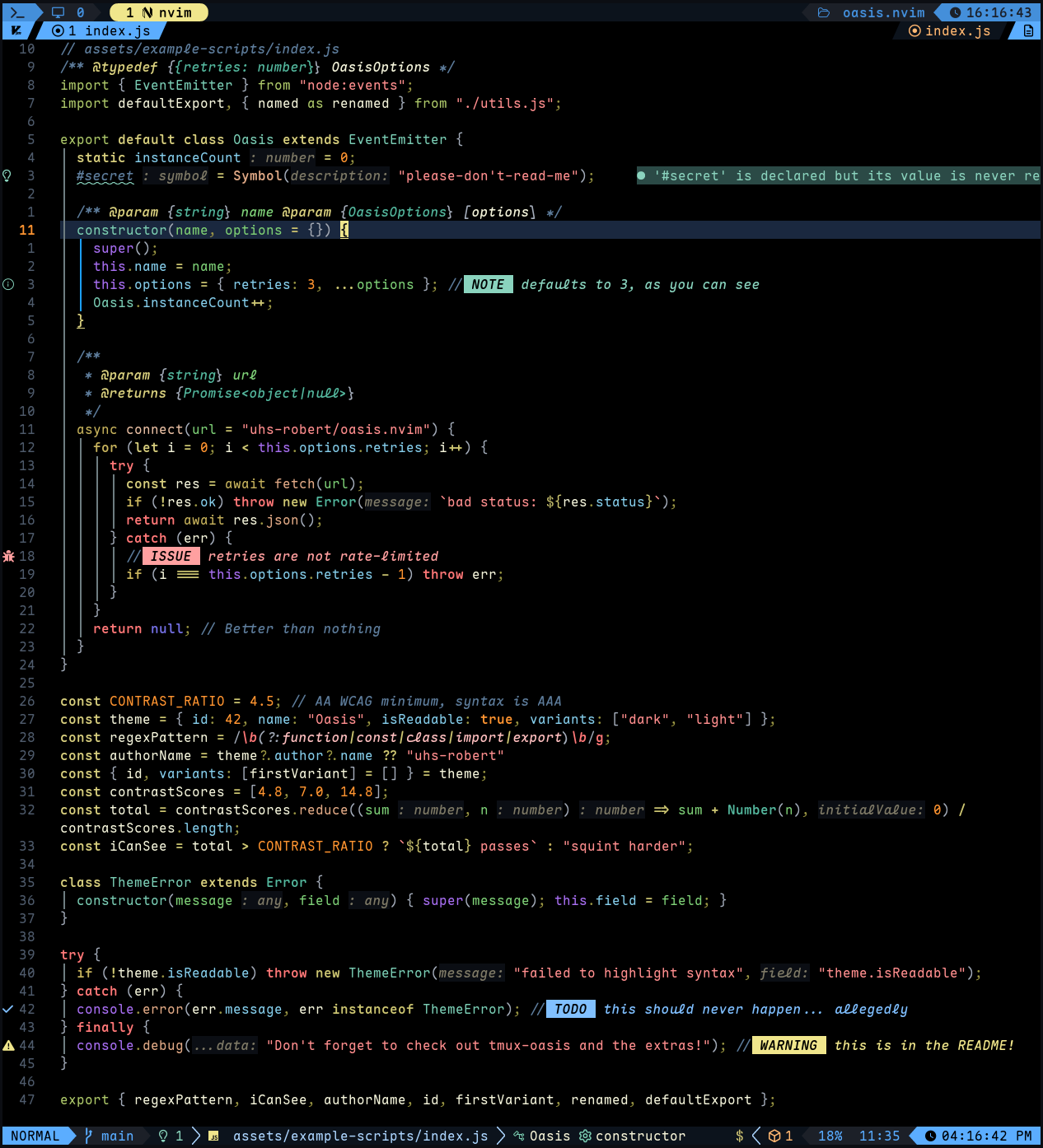Viewport: 1043px width, 1148px height.
Task: Click the bug icon beside line 18
Action: click(x=8, y=556)
